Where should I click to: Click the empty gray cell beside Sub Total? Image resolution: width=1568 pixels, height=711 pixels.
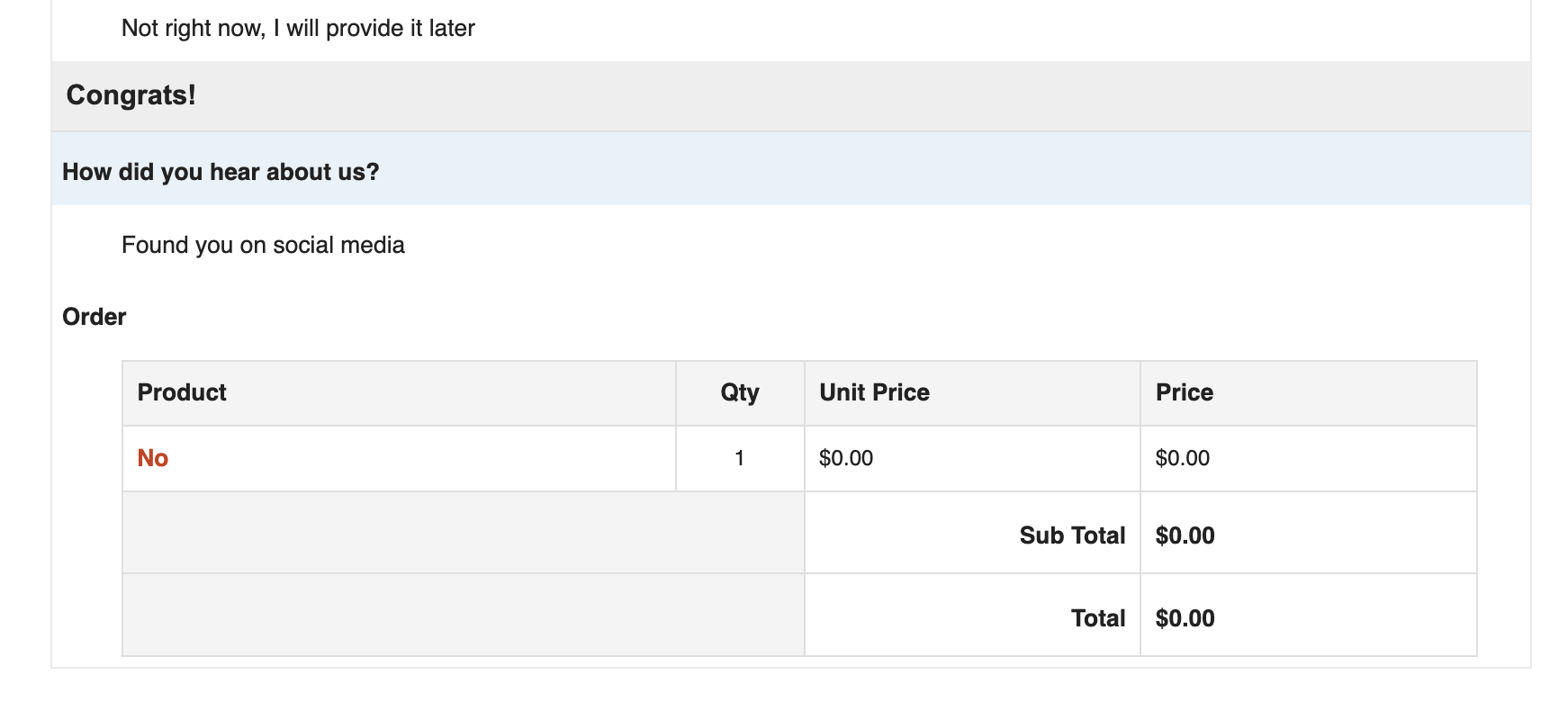point(464,533)
